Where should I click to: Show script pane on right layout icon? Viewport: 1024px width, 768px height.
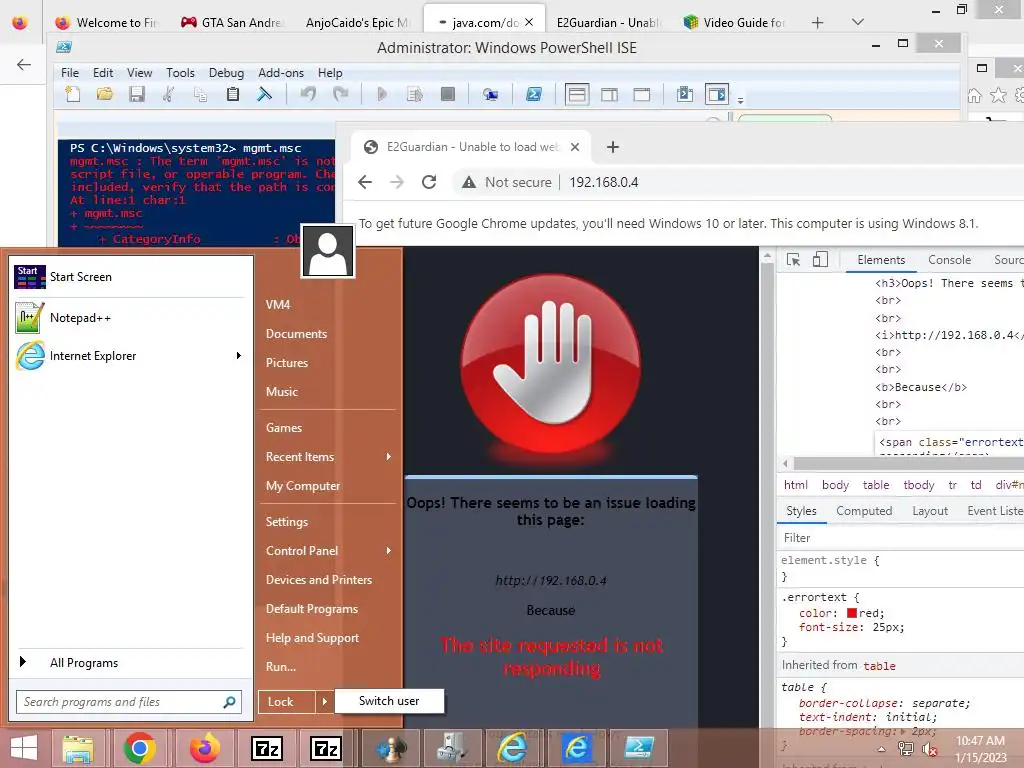(x=609, y=95)
